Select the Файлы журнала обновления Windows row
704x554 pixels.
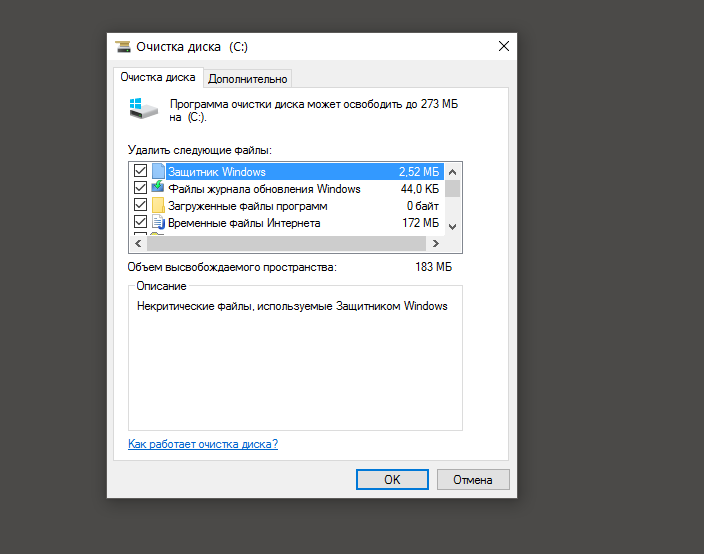click(286, 189)
